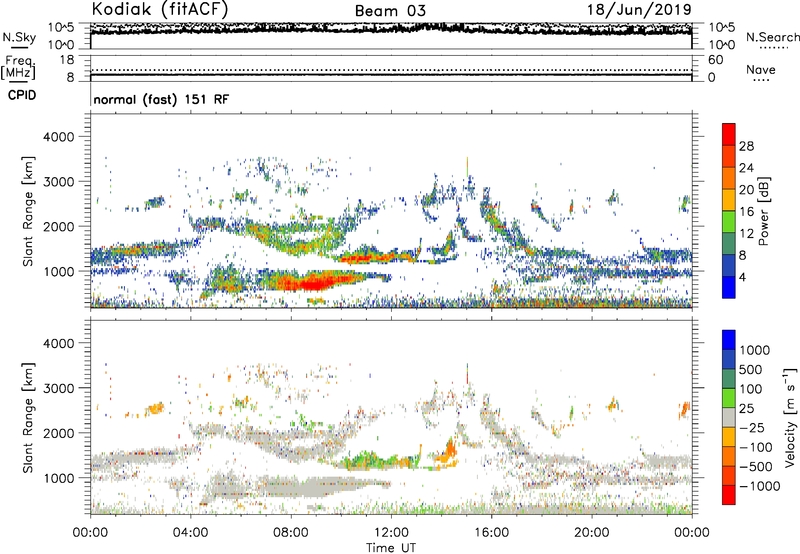The image size is (800, 554).
Task: Click the 'Nave' legend label
Action: click(761, 70)
